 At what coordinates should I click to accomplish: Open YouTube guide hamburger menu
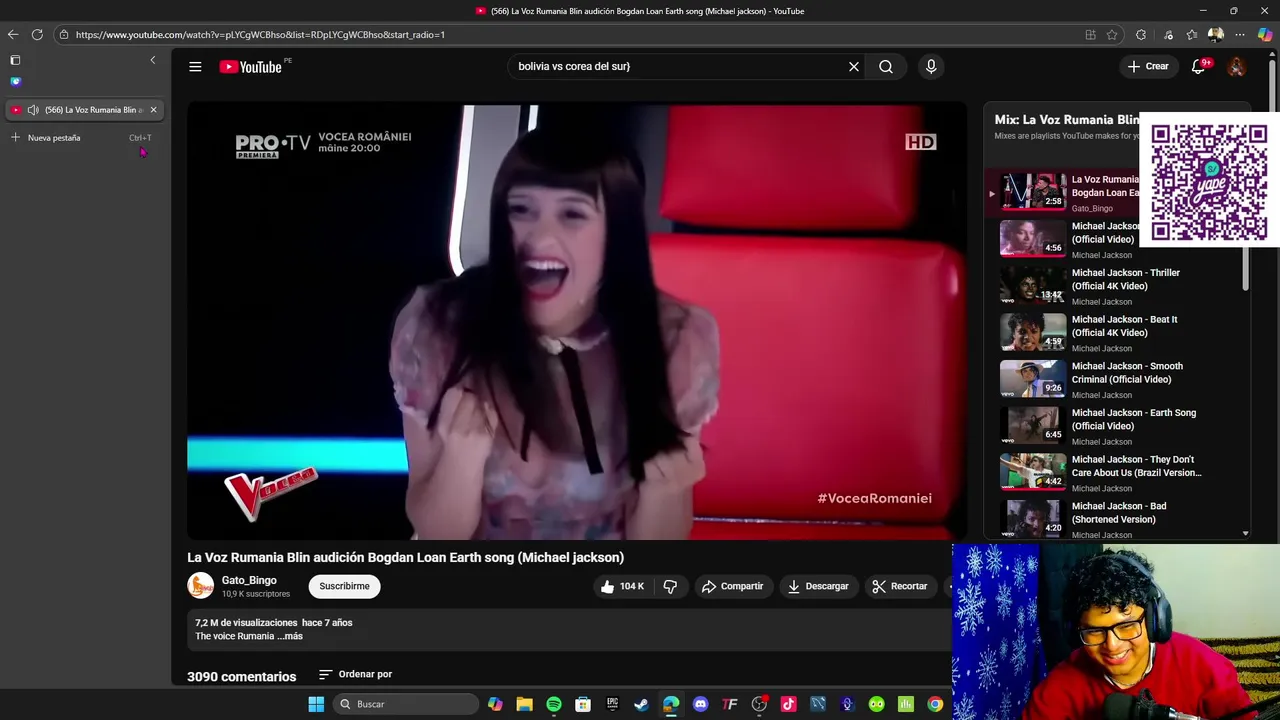(195, 66)
